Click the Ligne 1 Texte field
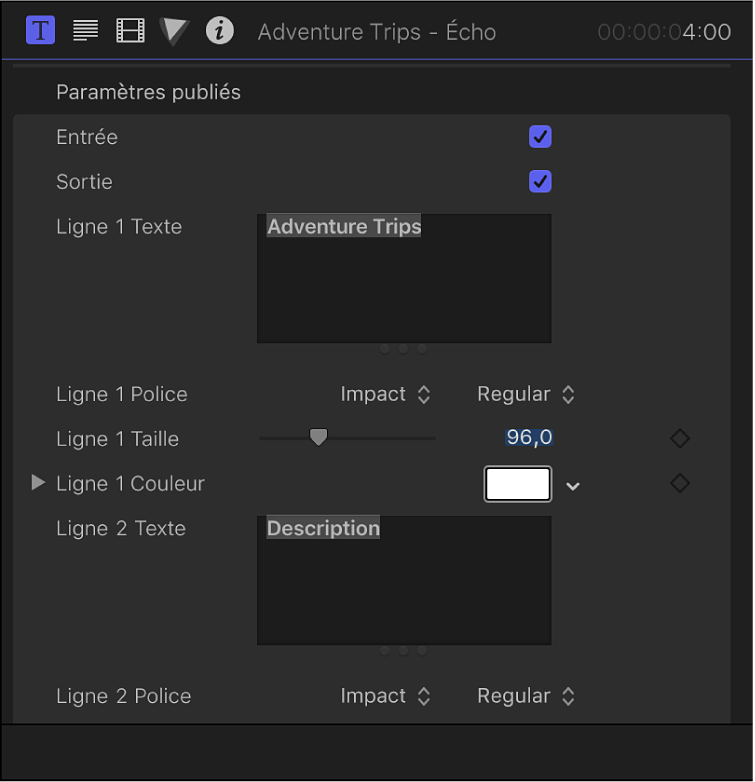Screen dimensions: 755x782 (x=404, y=278)
